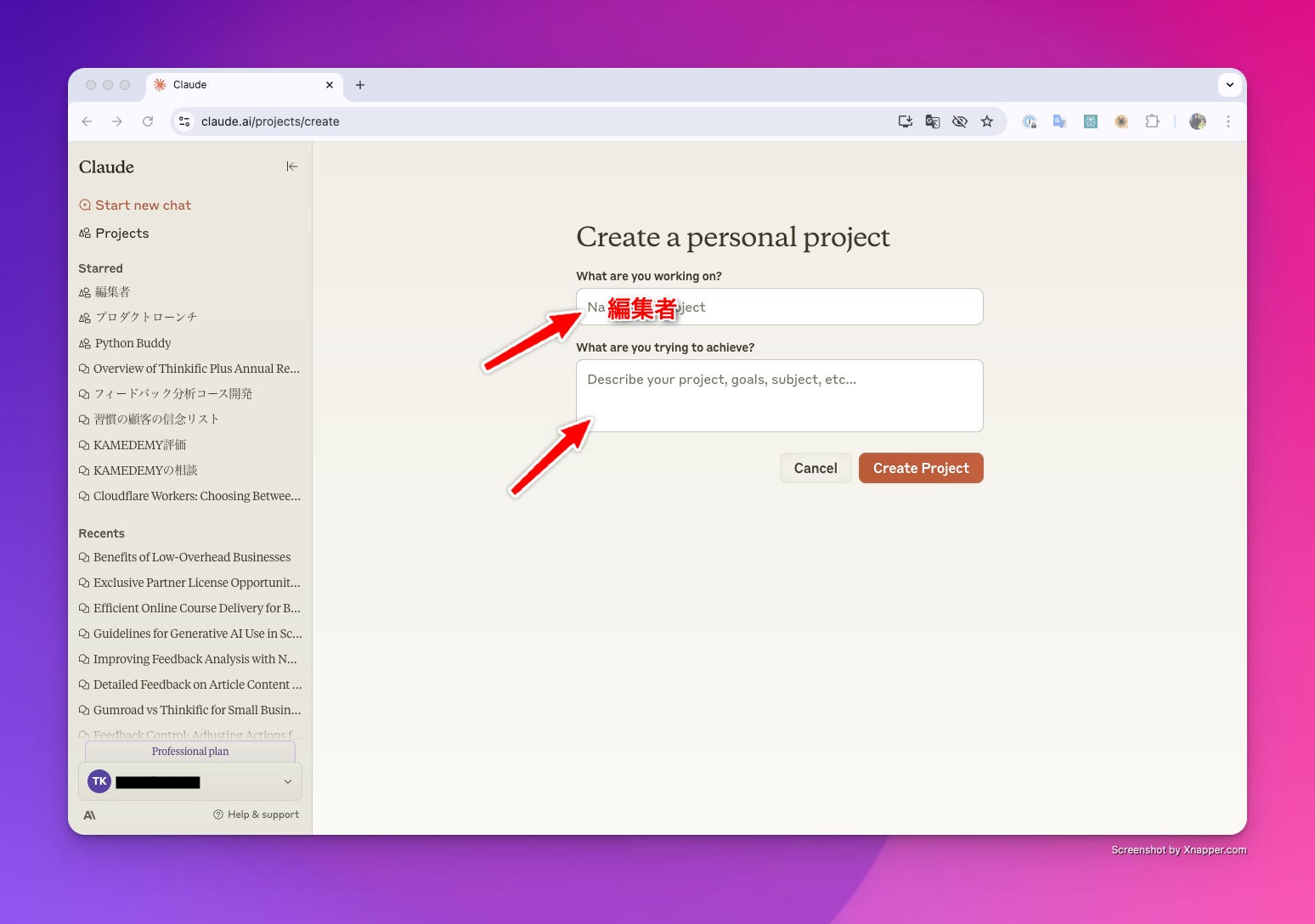Click the TK avatar circle

coord(99,781)
